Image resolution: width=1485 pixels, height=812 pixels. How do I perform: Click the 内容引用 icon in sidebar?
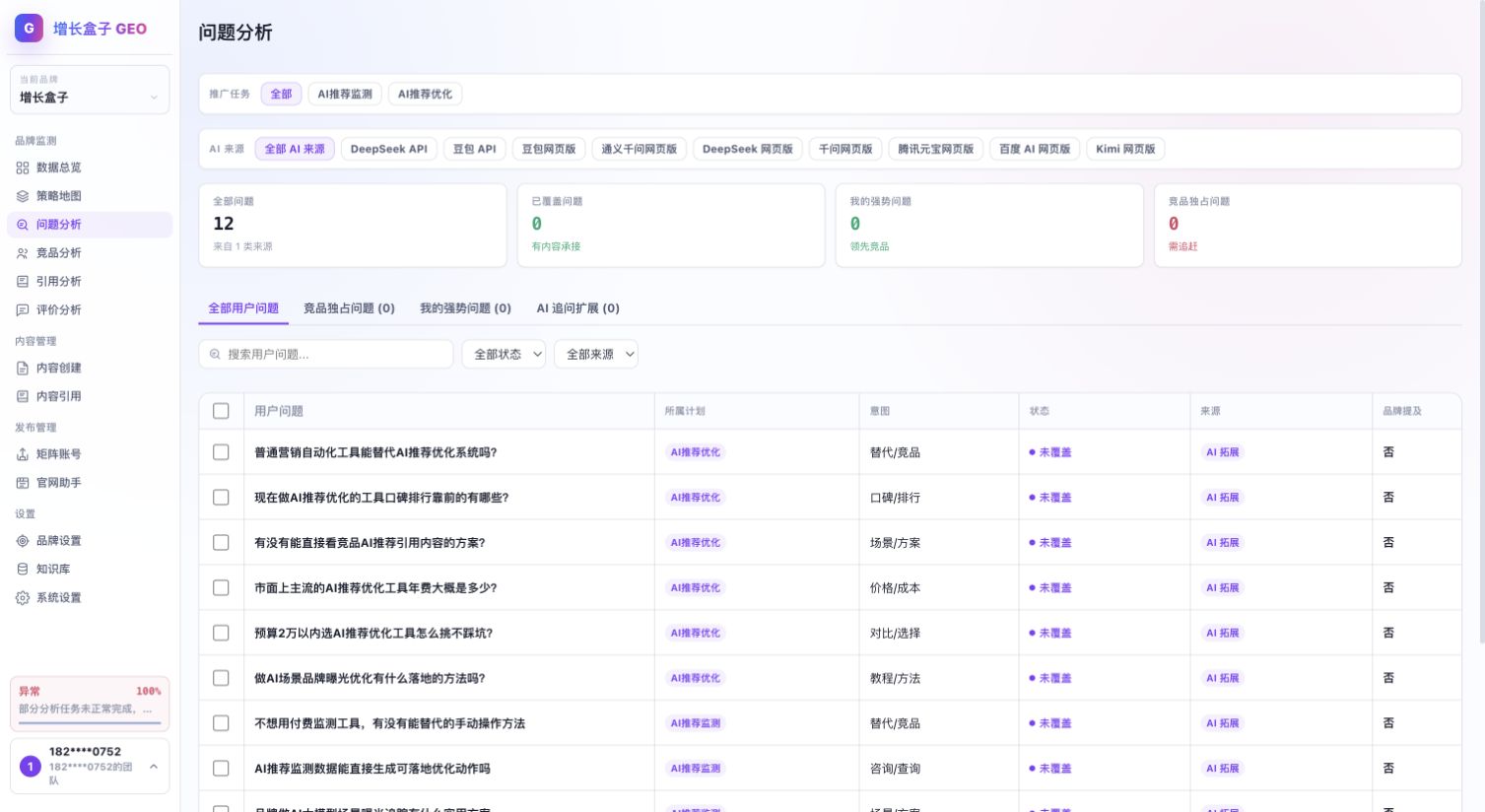[x=23, y=396]
